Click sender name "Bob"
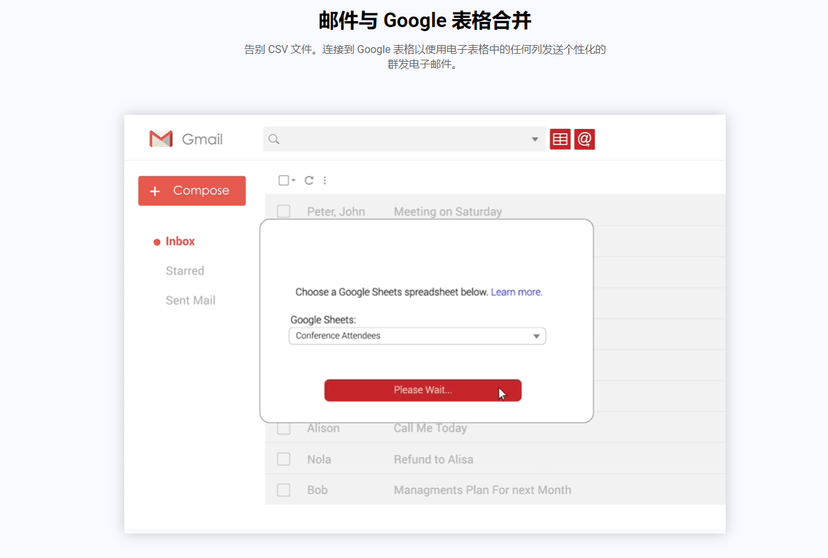This screenshot has width=828, height=558. coord(317,490)
